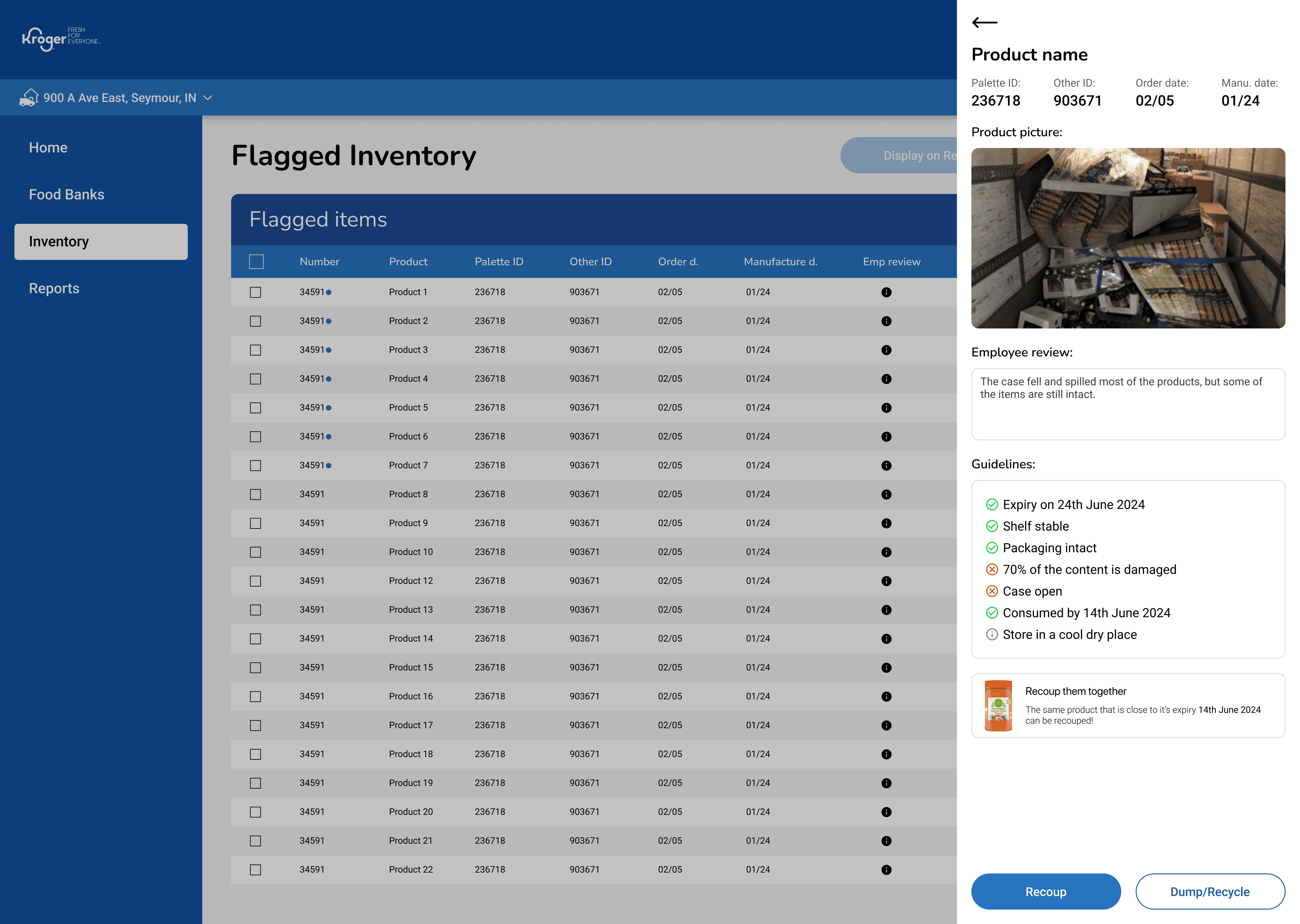
Task: Click info icon on Product 10 row
Action: pyautogui.click(x=886, y=552)
